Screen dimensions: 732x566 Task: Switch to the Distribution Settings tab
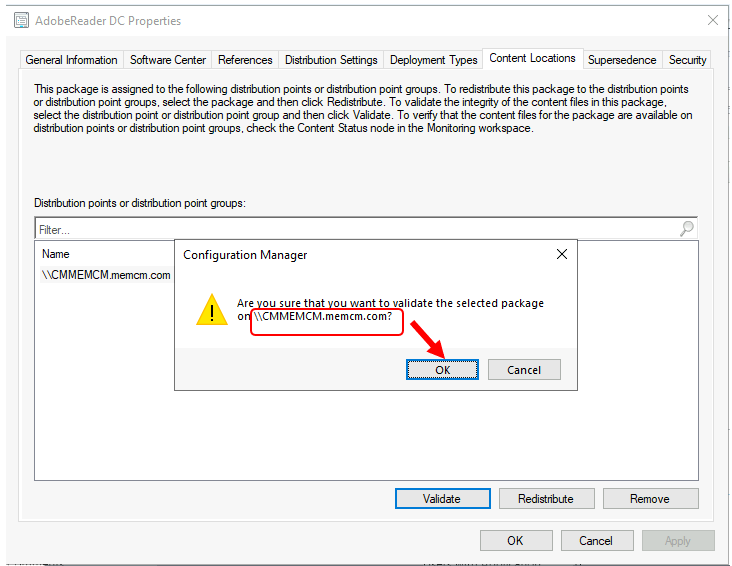331,60
